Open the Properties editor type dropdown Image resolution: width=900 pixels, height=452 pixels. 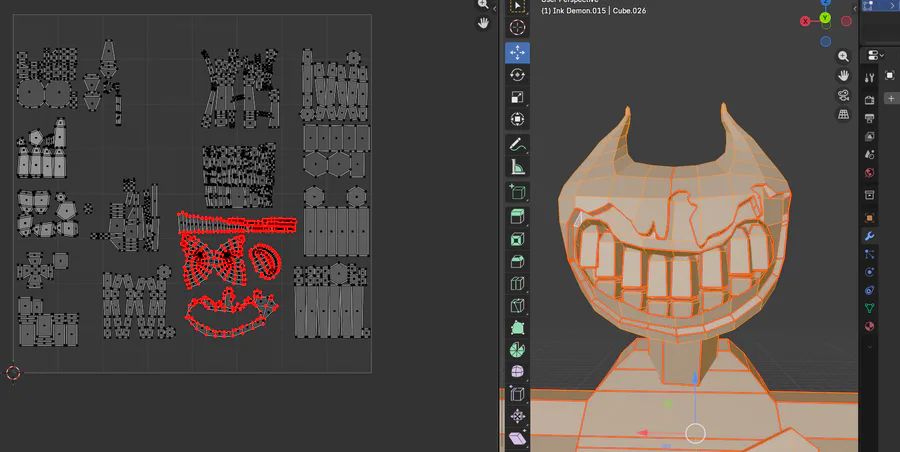[875, 55]
